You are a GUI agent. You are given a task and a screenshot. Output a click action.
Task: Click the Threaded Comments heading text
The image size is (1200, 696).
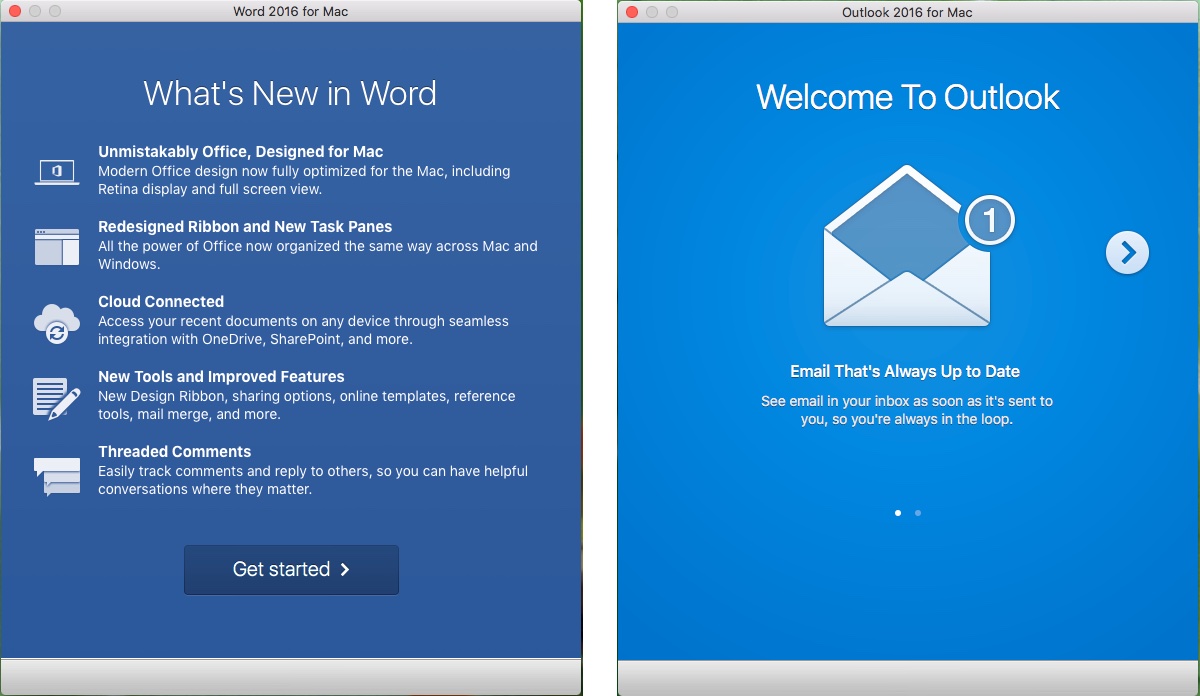pyautogui.click(x=175, y=452)
